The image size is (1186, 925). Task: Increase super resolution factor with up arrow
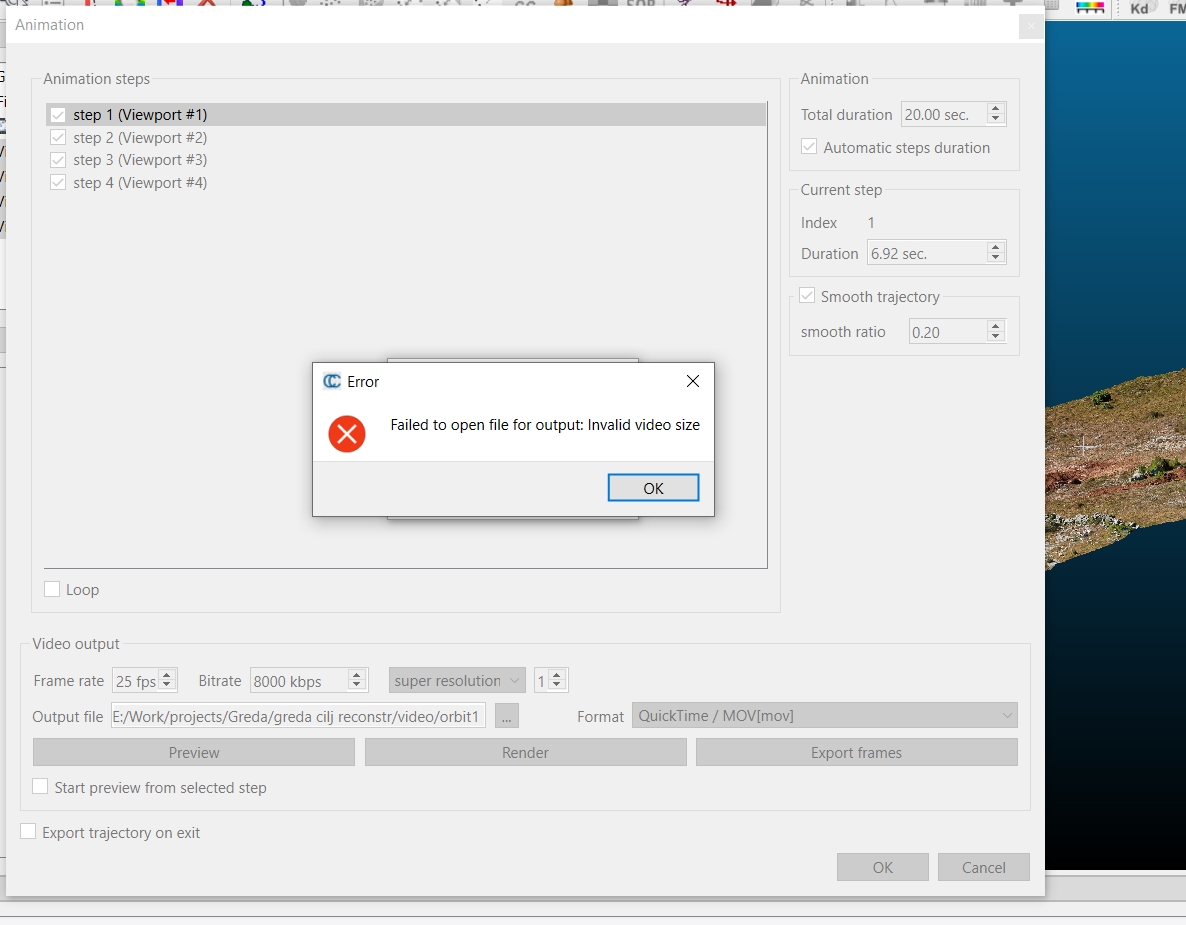tap(557, 675)
